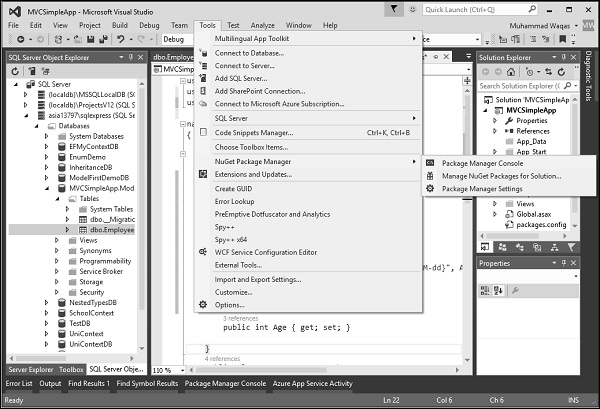This screenshot has width=600, height=409.
Task: Click the Categorized icon in the Properties panel
Action: pyautogui.click(x=485, y=291)
